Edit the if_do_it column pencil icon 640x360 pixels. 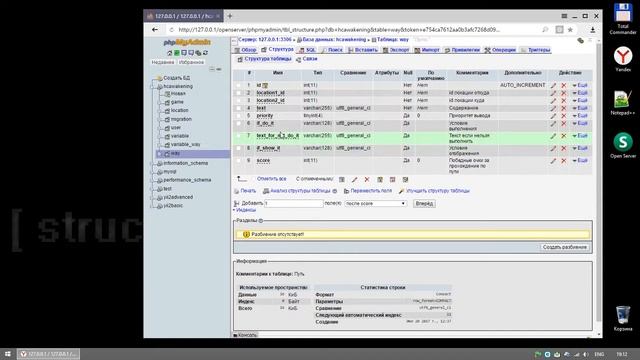click(553, 124)
